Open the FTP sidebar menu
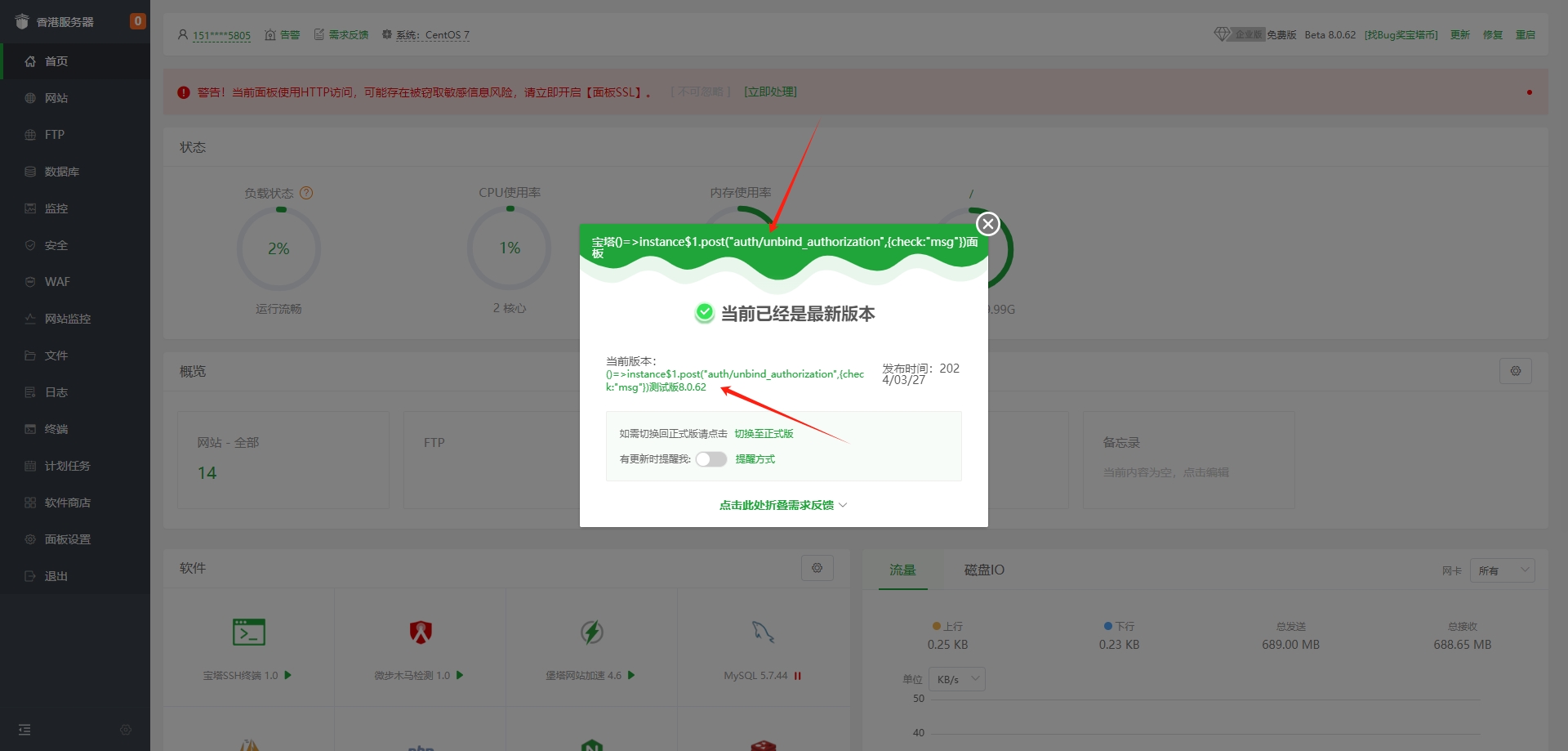Screen dimensions: 1568x751 75,135
